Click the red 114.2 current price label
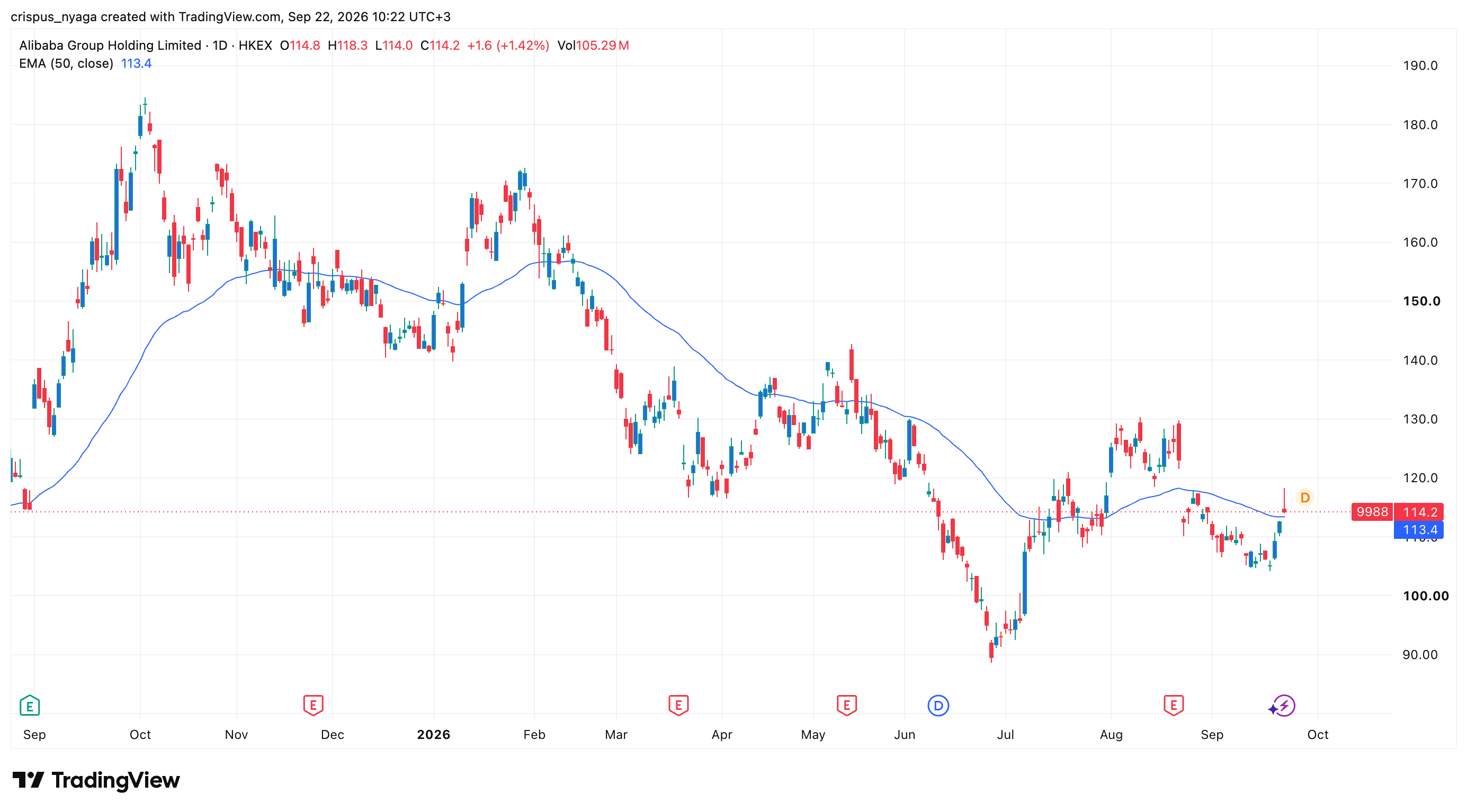1467x812 pixels. tap(1420, 511)
